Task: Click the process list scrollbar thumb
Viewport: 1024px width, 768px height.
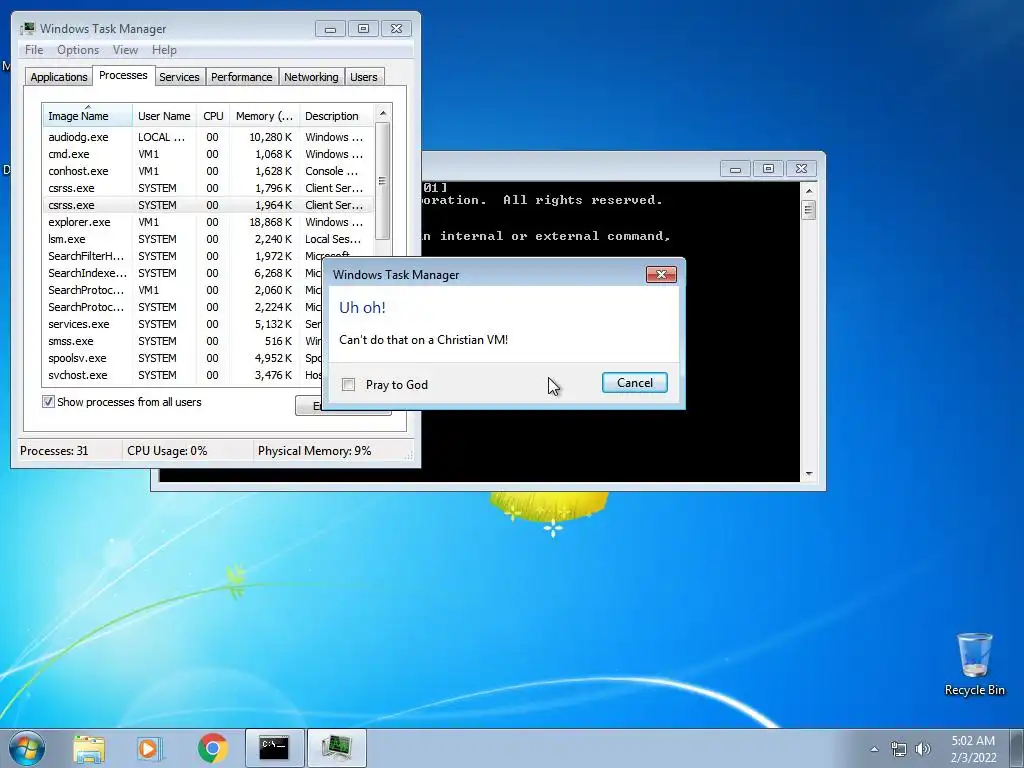Action: 383,181
